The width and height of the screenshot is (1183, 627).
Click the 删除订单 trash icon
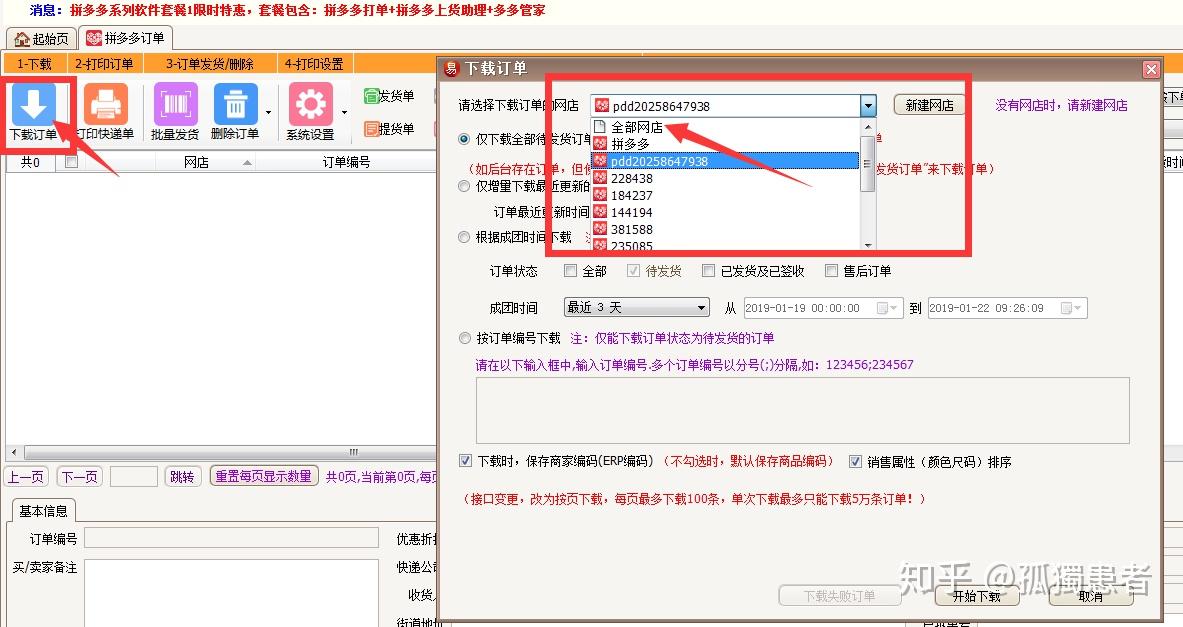[x=234, y=103]
